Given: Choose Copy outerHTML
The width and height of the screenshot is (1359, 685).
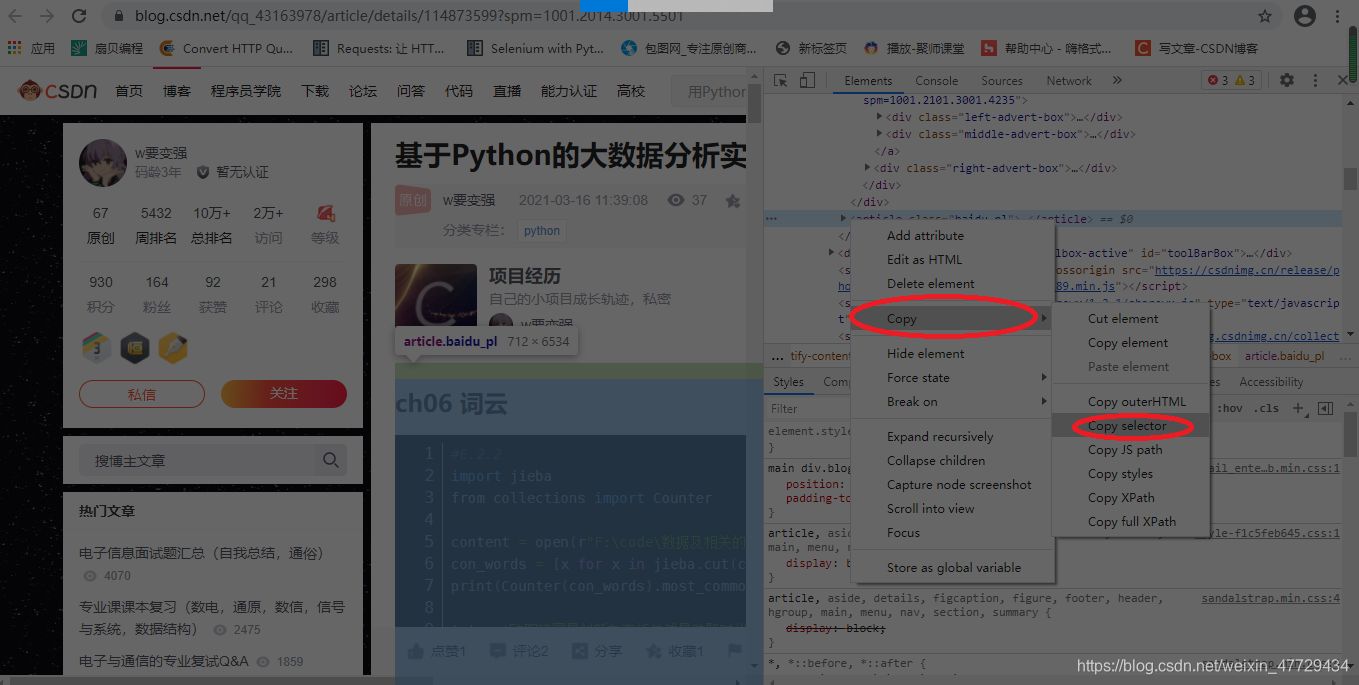Looking at the screenshot, I should [1130, 402].
